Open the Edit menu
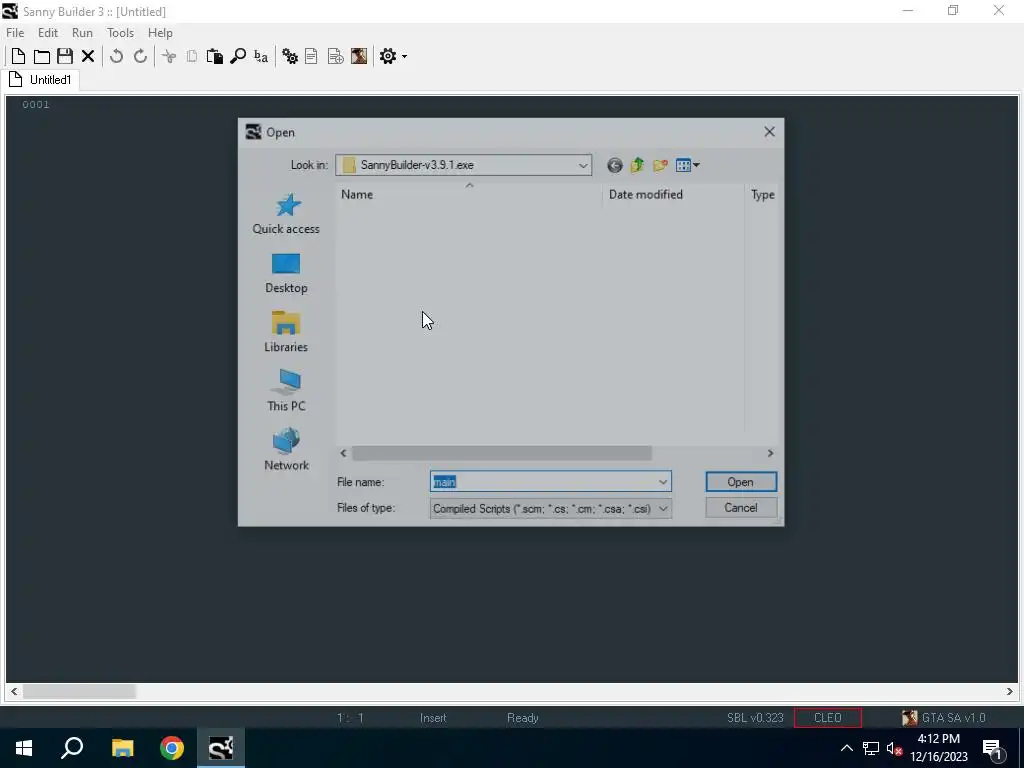The height and width of the screenshot is (768, 1024). pos(48,33)
